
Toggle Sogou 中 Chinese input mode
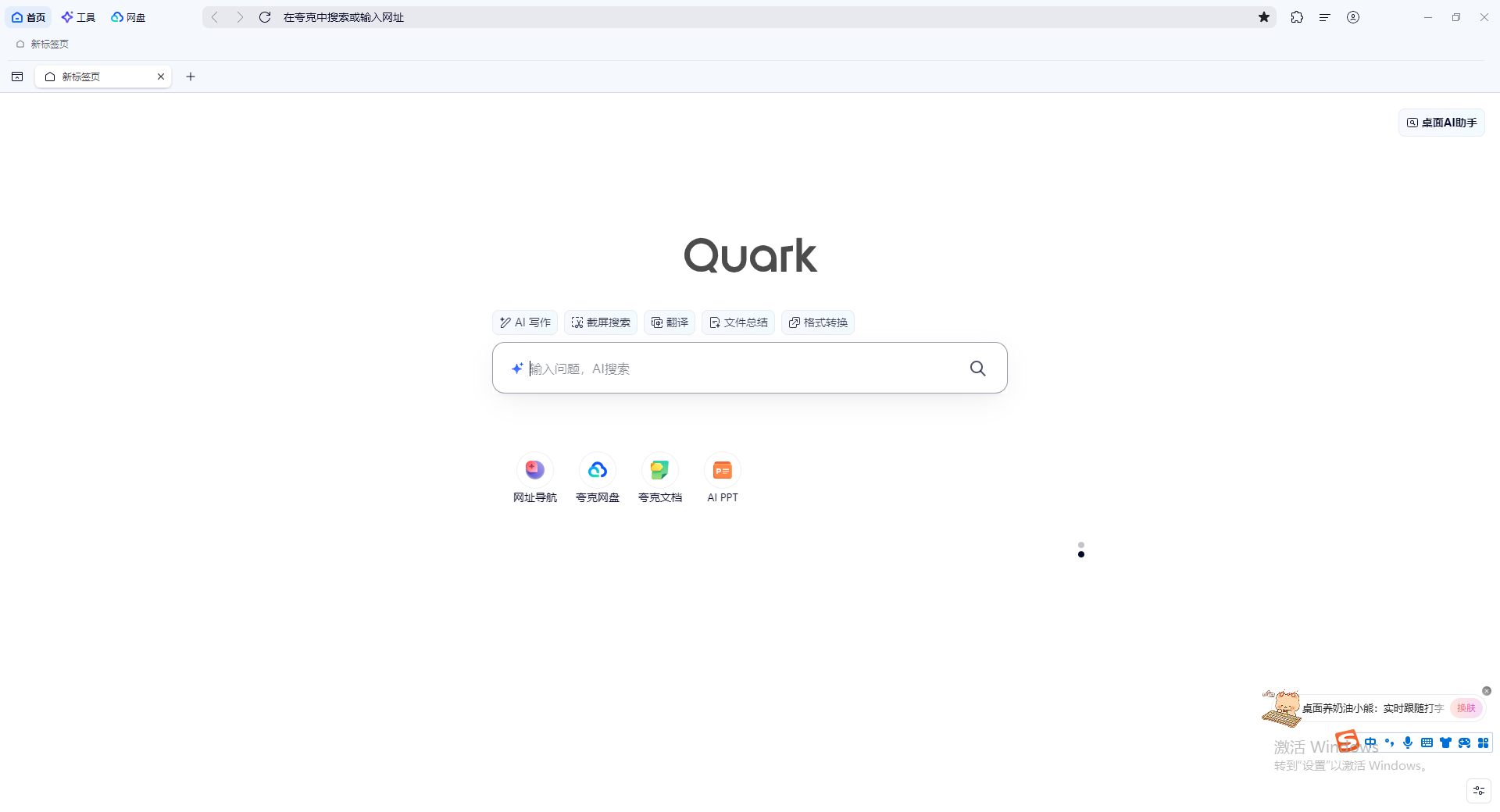(1370, 743)
